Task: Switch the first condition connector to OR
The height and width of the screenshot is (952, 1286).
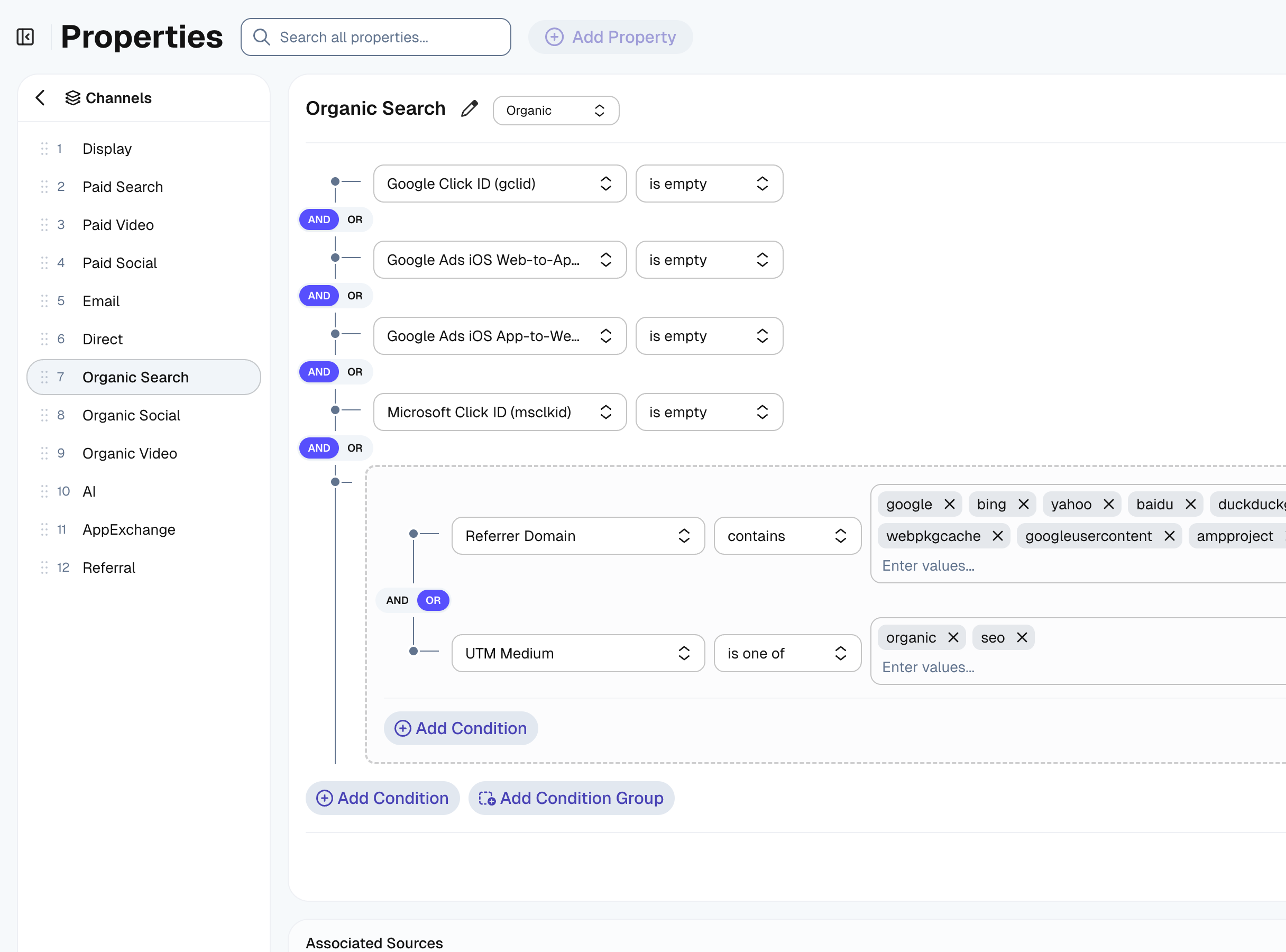Action: [355, 219]
